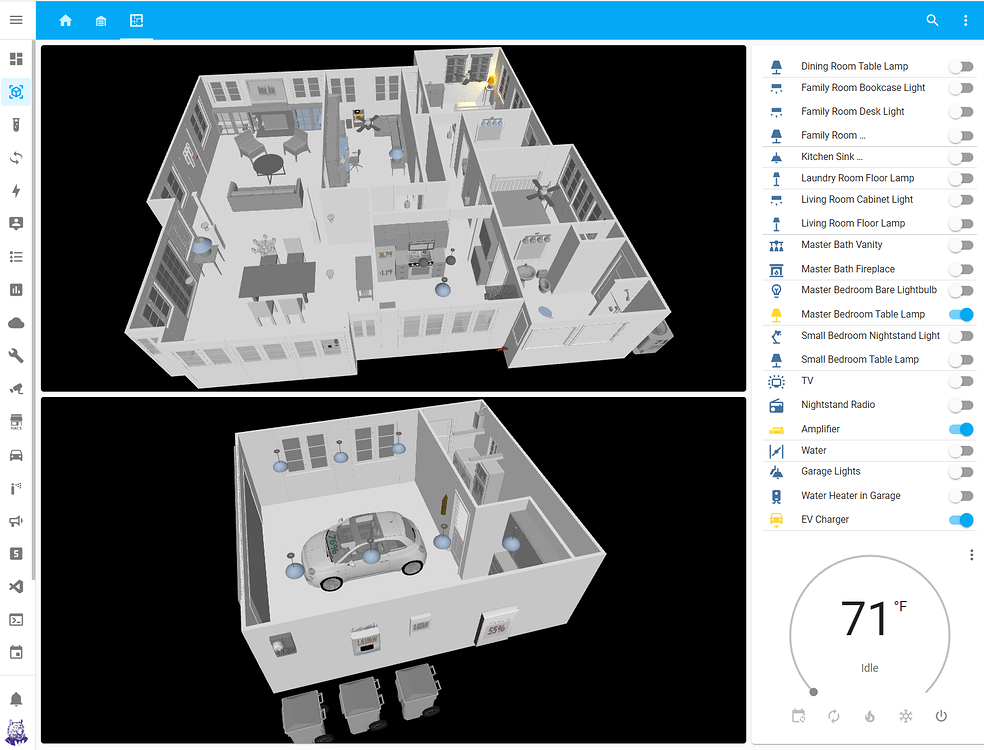
Task: Enable the Garage Lights toggle
Action: click(x=961, y=471)
